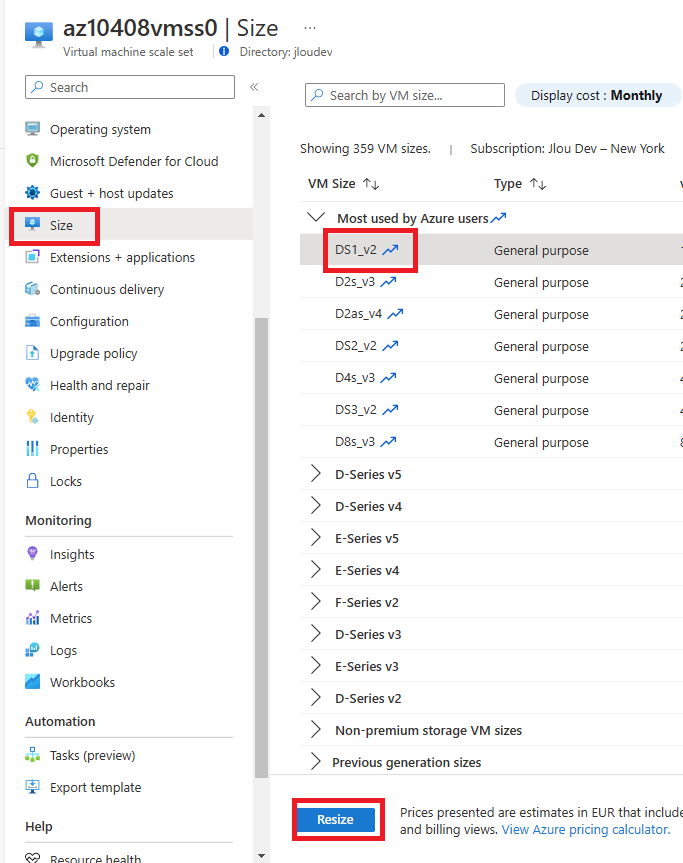683x863 pixels.
Task: Click the Insights lightbulb icon
Action: click(x=32, y=553)
